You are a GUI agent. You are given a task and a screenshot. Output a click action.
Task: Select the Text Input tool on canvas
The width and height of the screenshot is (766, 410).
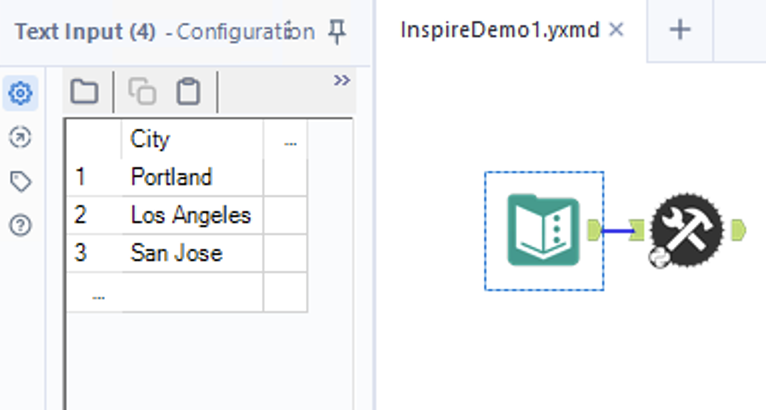pyautogui.click(x=544, y=231)
